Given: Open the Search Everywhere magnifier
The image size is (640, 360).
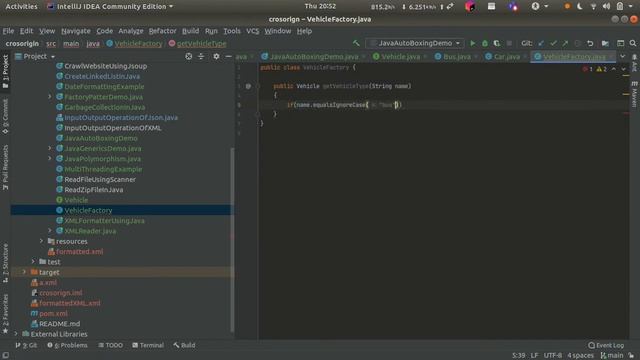Looking at the screenshot, I should 633,43.
